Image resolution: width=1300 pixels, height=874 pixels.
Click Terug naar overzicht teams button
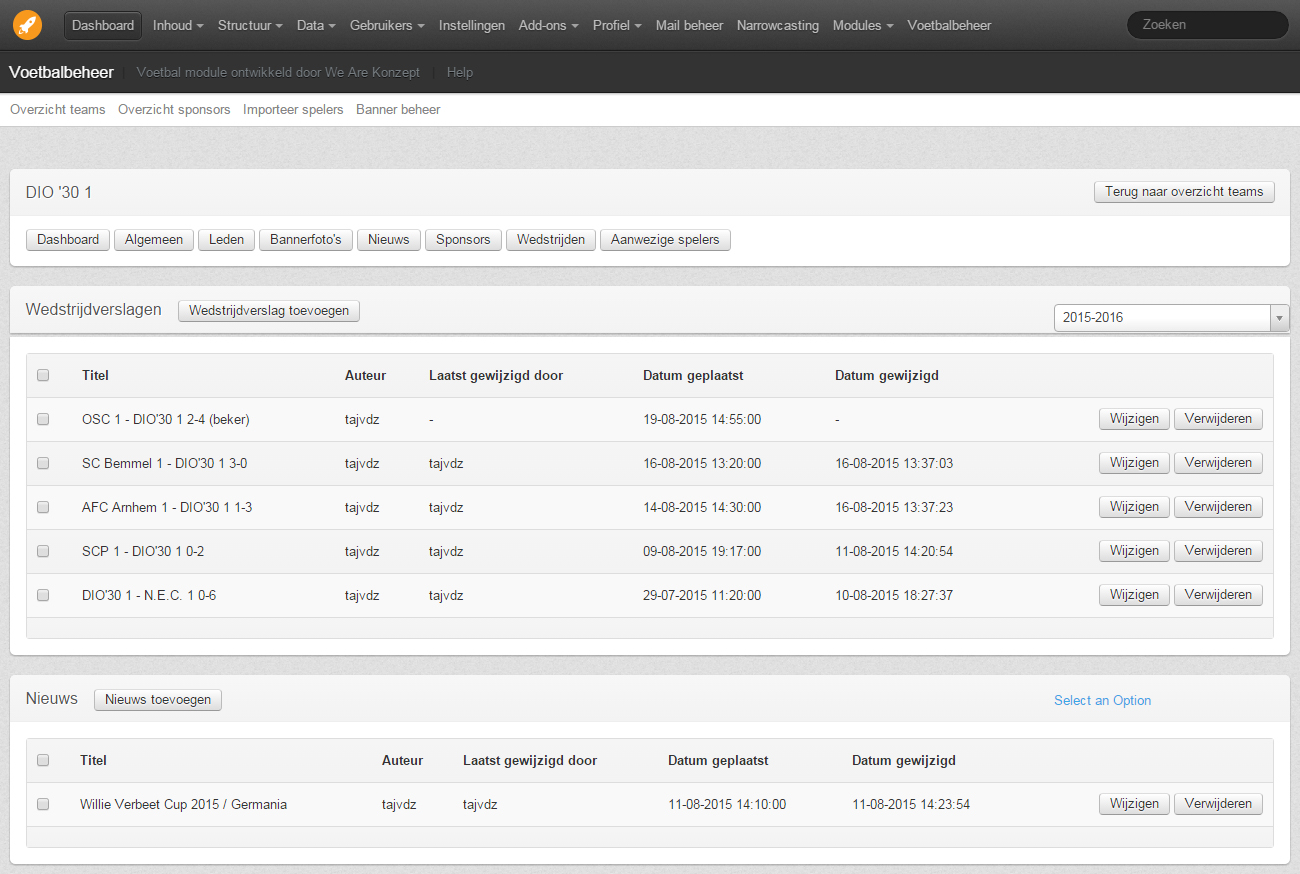(x=1184, y=192)
